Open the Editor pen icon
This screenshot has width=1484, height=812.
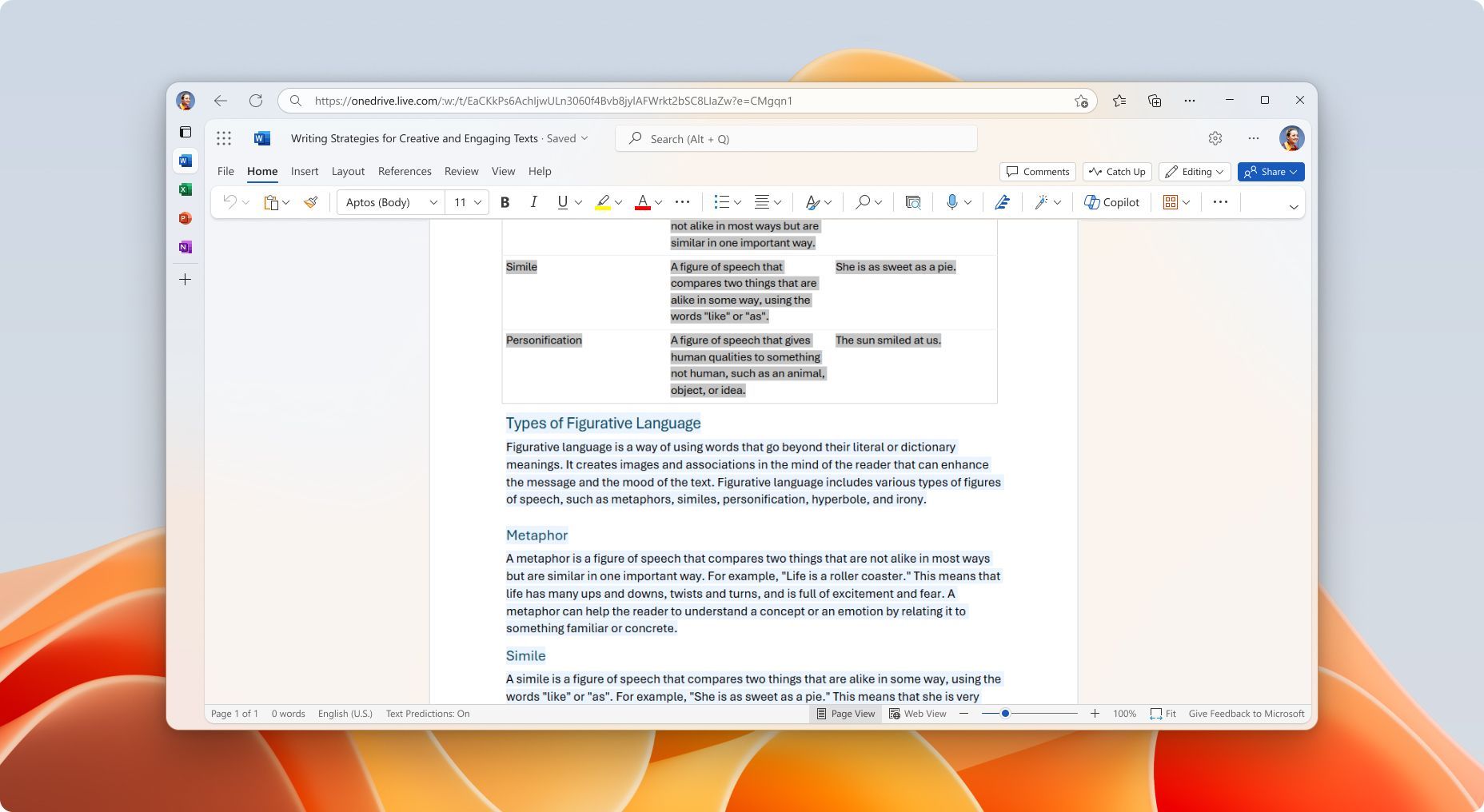point(1002,202)
